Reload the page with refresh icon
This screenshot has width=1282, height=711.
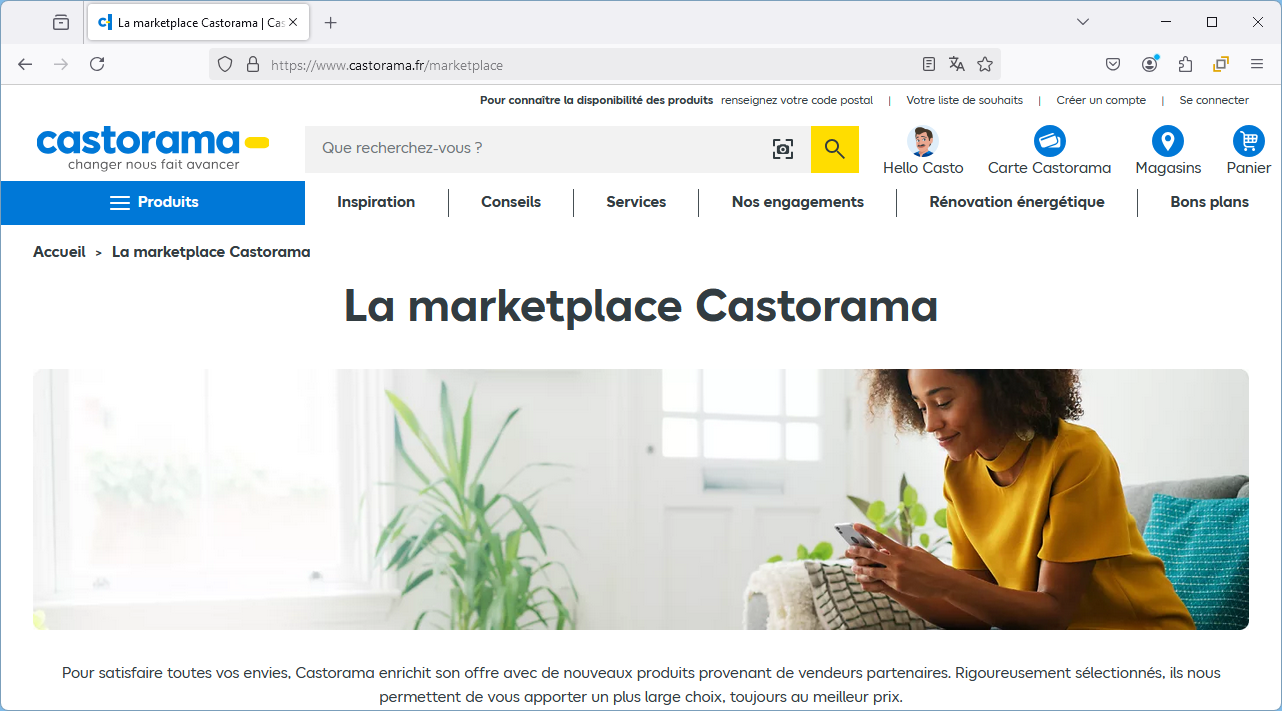[x=97, y=64]
